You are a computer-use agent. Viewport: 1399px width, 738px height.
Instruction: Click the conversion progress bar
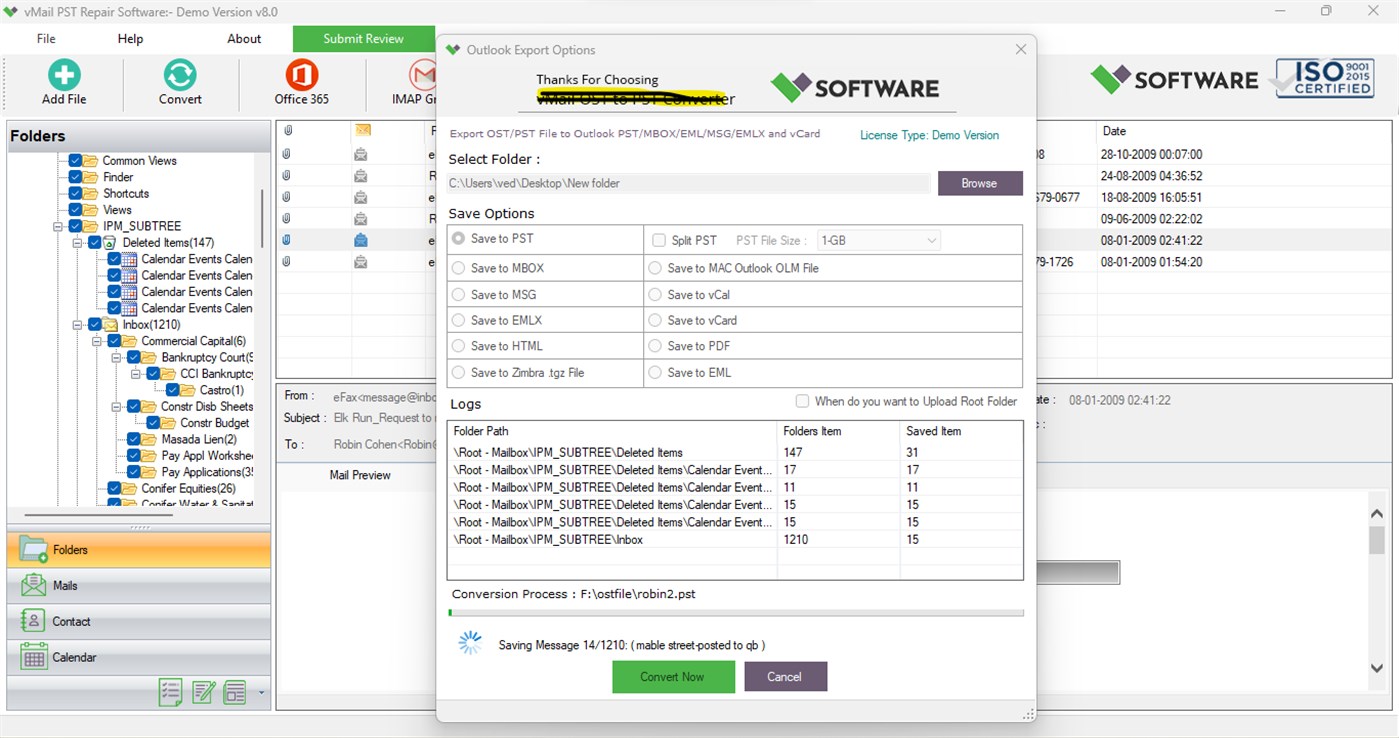735,611
